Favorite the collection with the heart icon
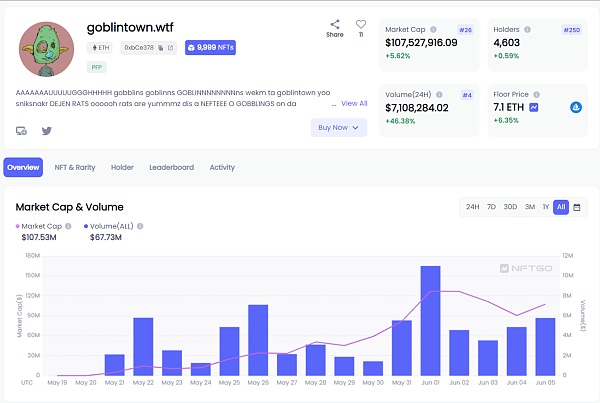 pyautogui.click(x=361, y=24)
